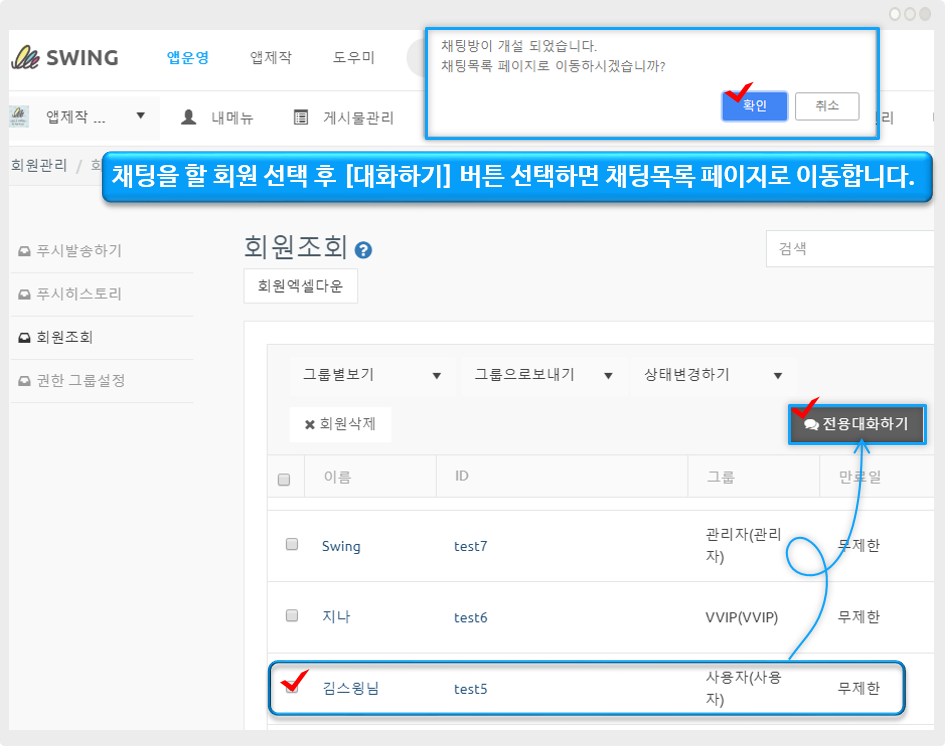Open the 상태변경하기 dropdown

coord(707,375)
